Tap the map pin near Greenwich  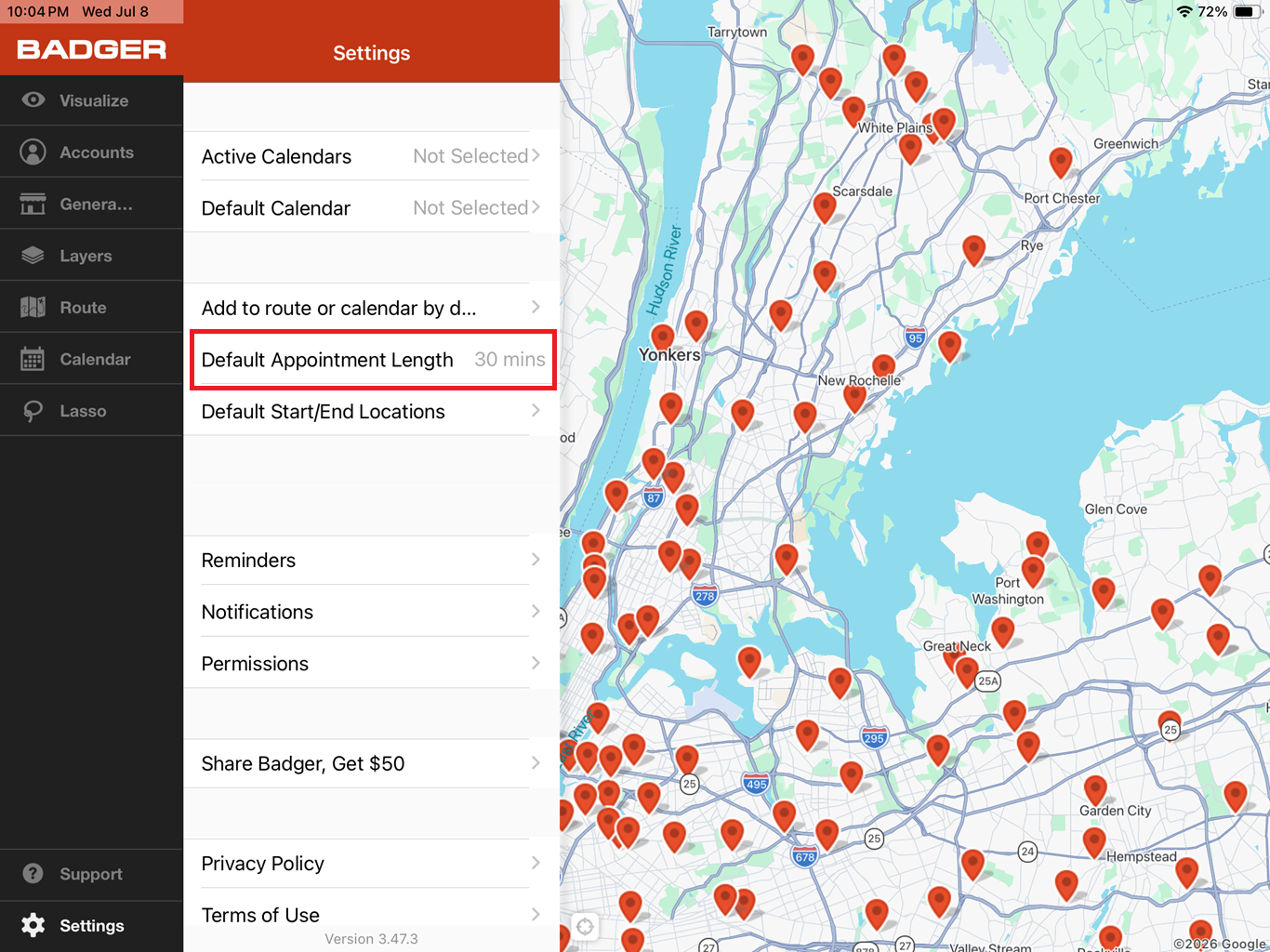coord(1061,162)
